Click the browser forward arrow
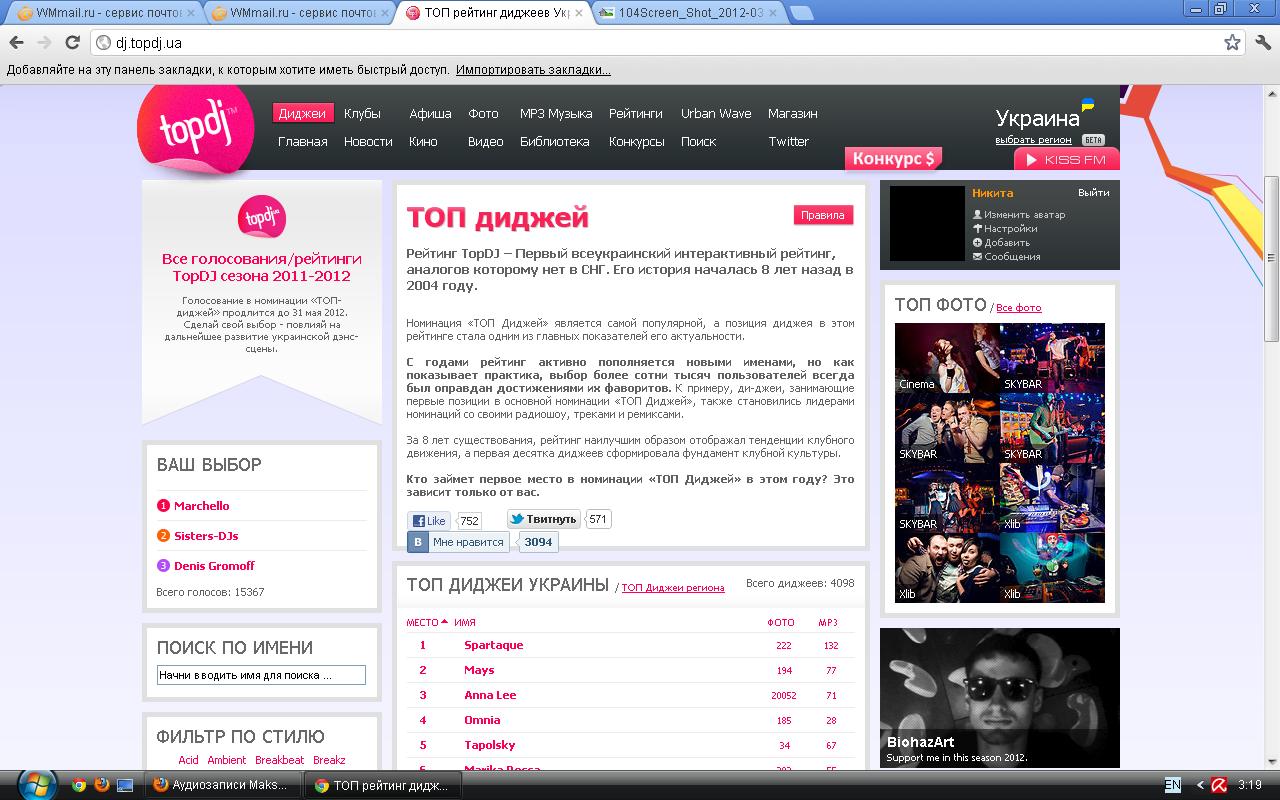Viewport: 1280px width, 800px height. pos(44,43)
